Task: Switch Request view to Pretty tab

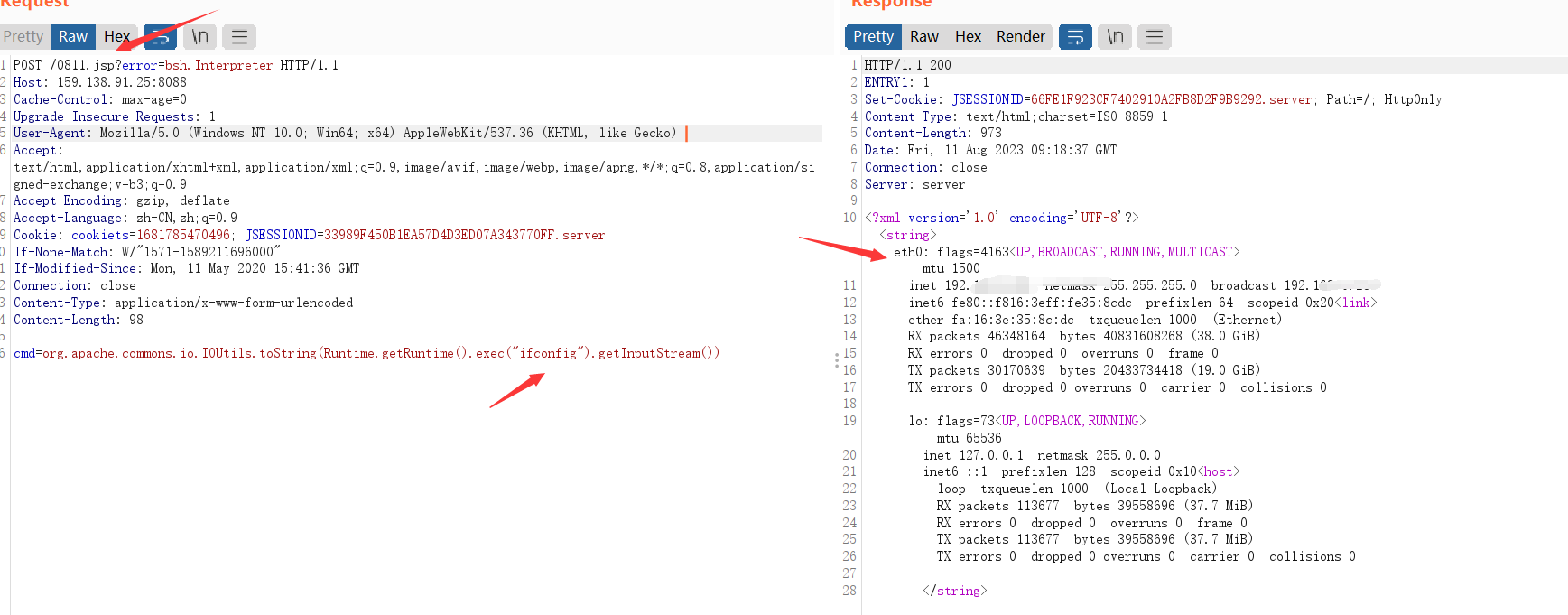Action: pos(23,36)
